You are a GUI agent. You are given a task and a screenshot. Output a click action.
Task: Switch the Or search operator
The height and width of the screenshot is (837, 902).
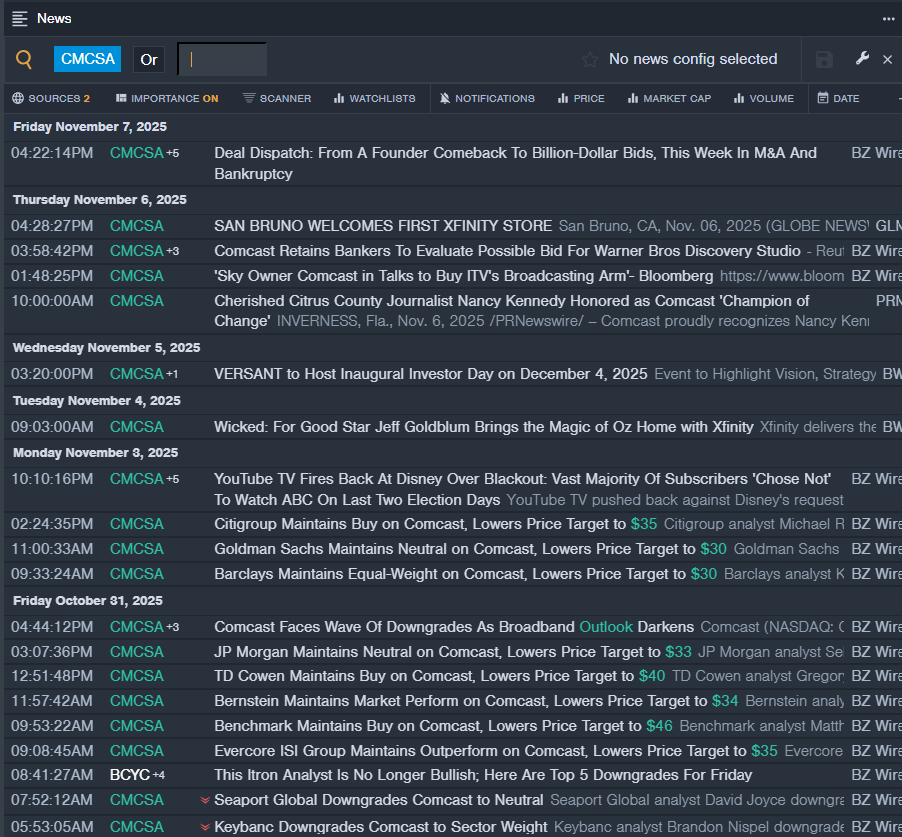pos(149,60)
